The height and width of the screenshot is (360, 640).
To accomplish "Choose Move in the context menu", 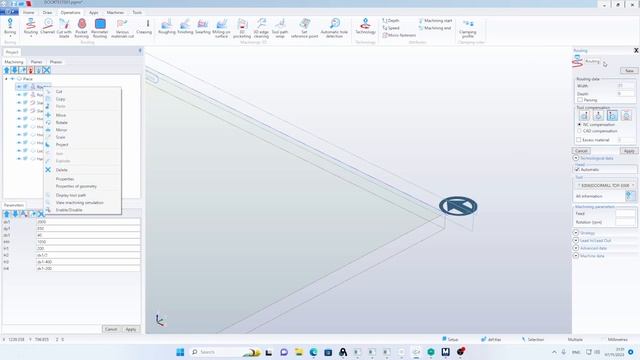I will click(61, 115).
